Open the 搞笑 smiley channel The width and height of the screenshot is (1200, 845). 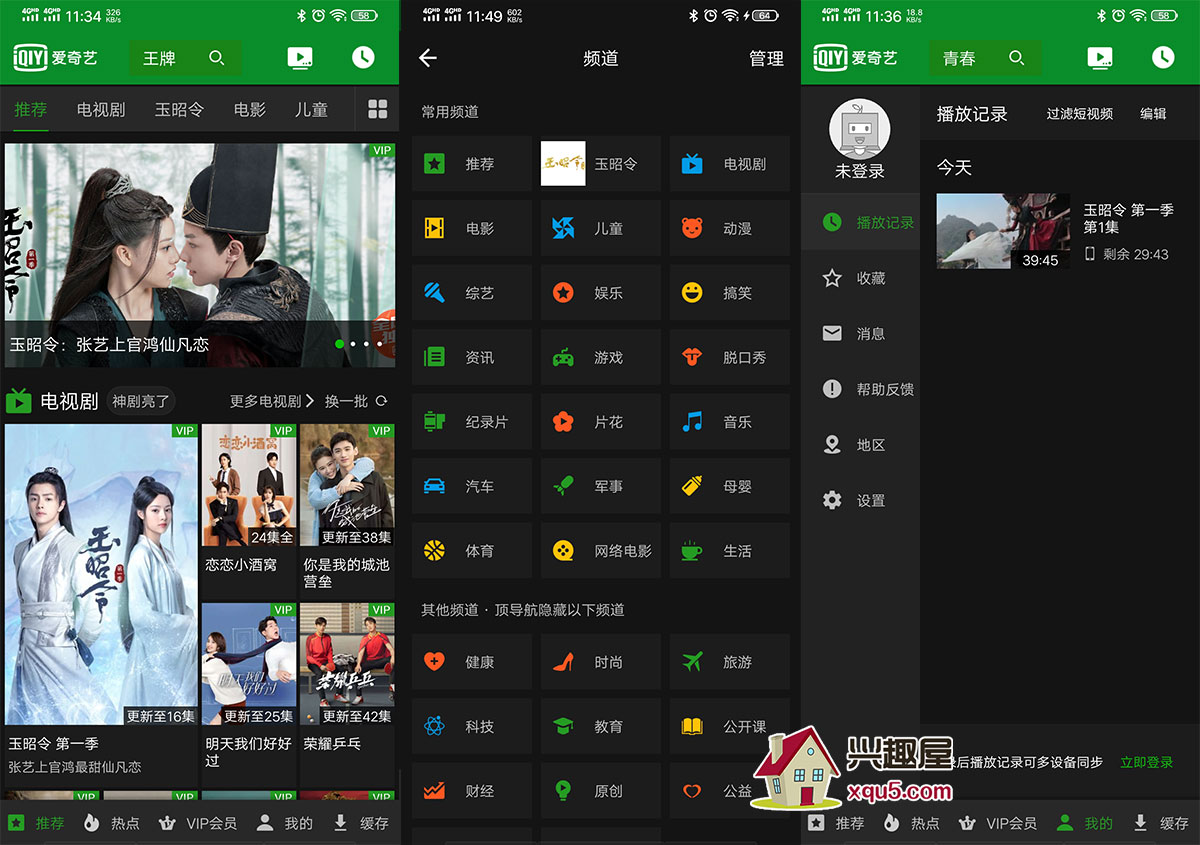(729, 293)
